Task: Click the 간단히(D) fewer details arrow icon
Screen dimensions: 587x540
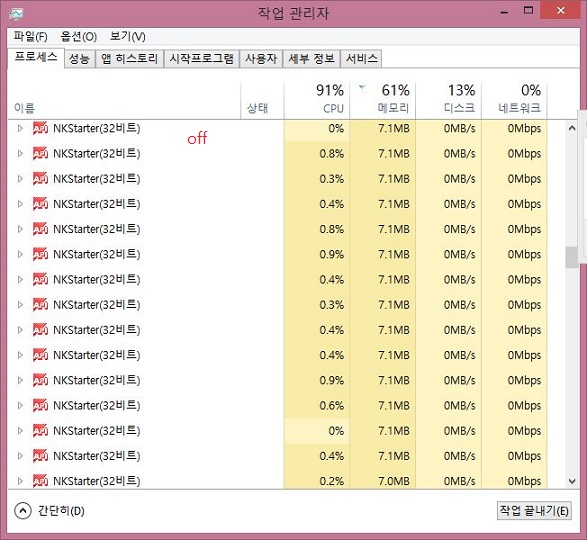Action: coord(23,511)
